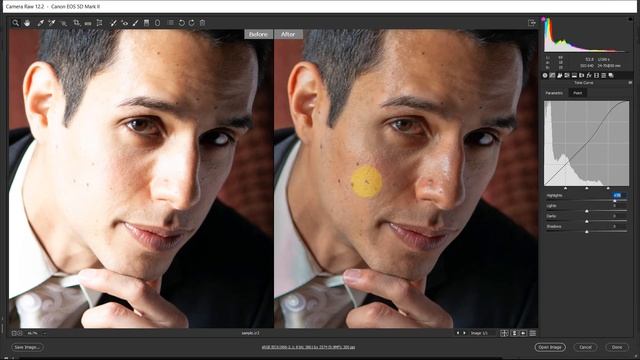Click the trash delete icon
Viewport: 640px width, 360px height.
point(202,23)
